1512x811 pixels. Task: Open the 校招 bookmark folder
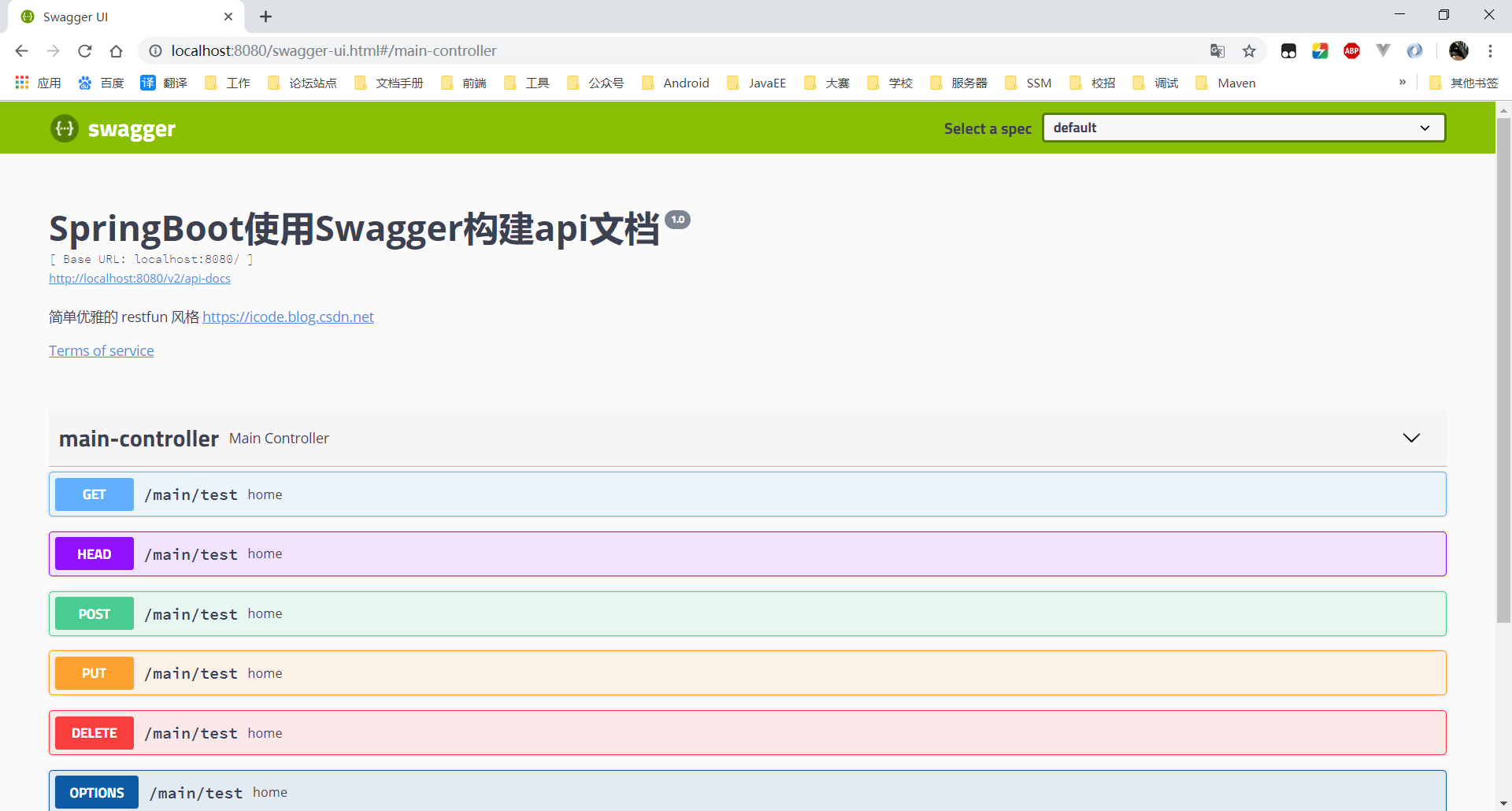click(x=1092, y=83)
